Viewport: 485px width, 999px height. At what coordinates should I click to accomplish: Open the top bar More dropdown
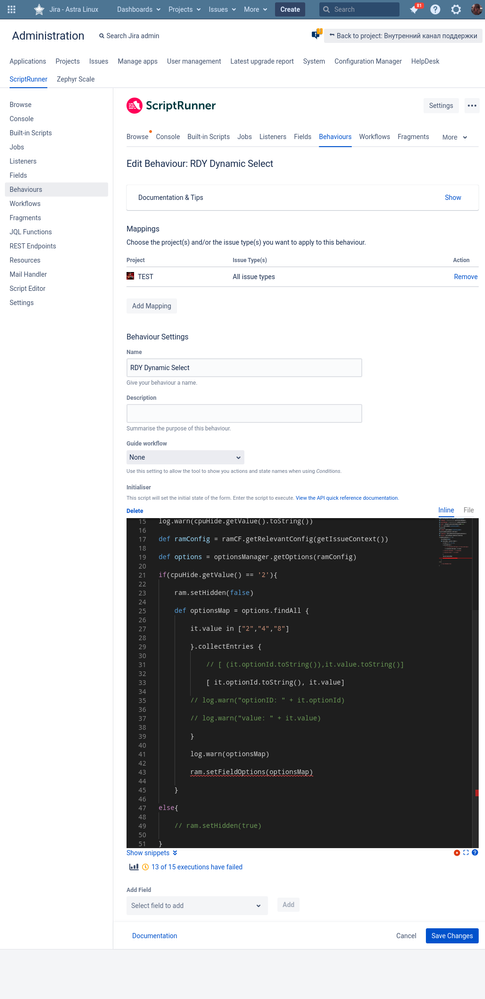256,10
